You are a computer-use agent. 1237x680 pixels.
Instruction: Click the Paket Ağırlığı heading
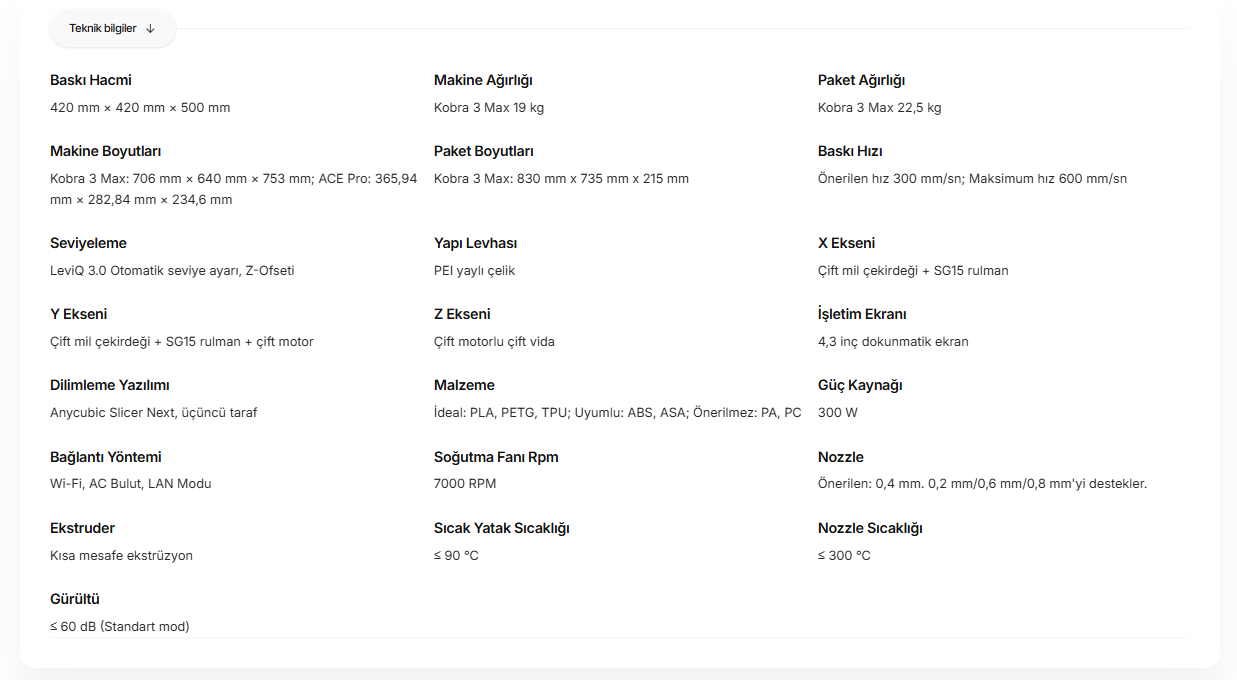click(x=861, y=80)
